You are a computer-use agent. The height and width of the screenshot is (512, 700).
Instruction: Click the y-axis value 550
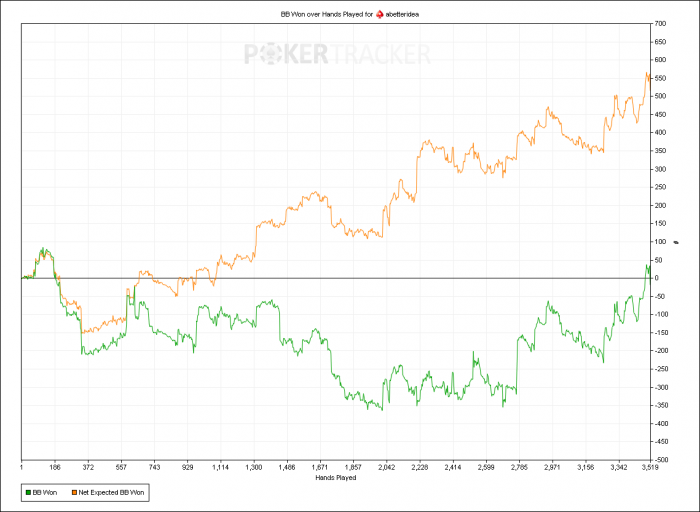click(660, 78)
